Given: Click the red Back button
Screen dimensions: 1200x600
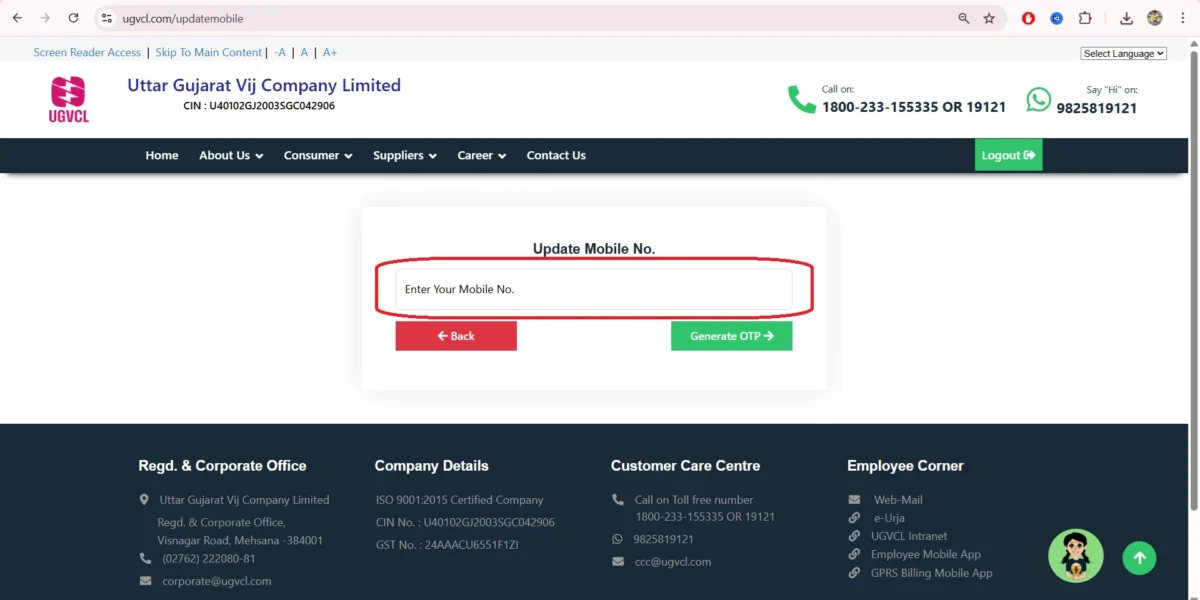Looking at the screenshot, I should tap(456, 335).
